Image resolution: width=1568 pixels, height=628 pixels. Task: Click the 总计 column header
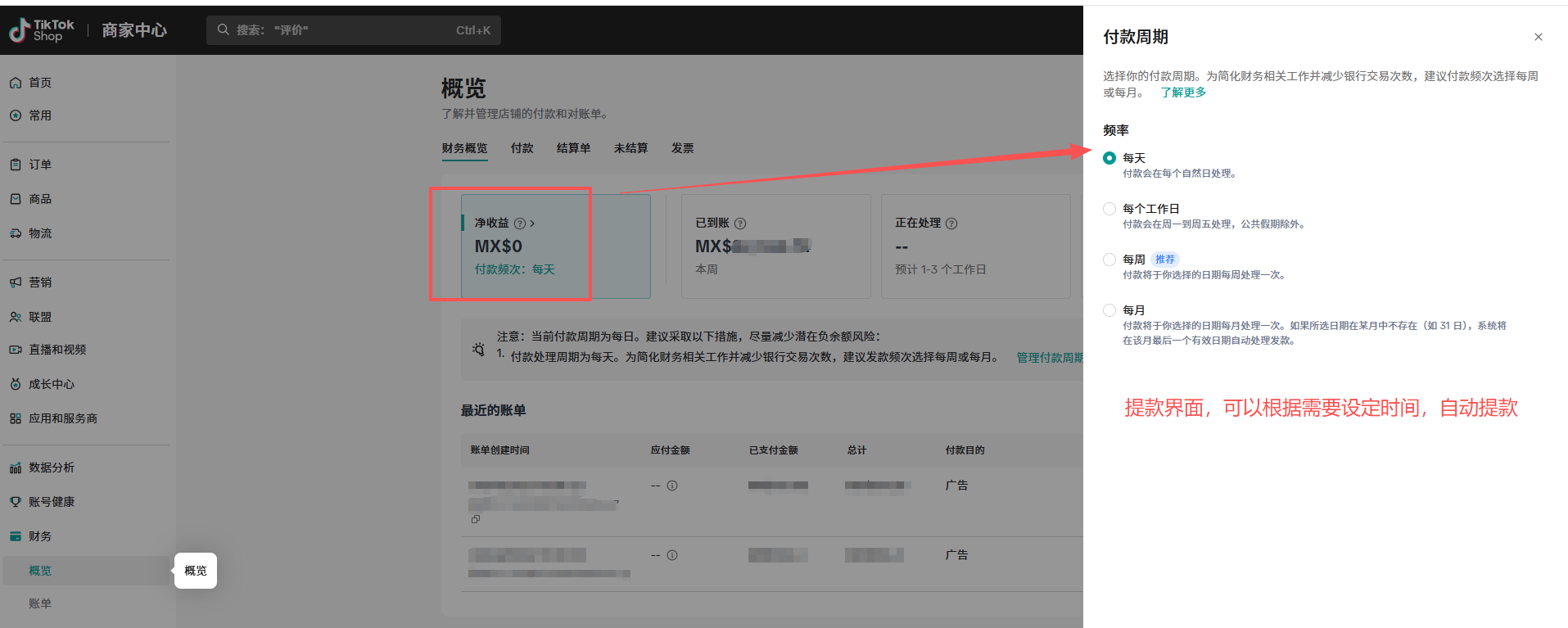click(856, 450)
